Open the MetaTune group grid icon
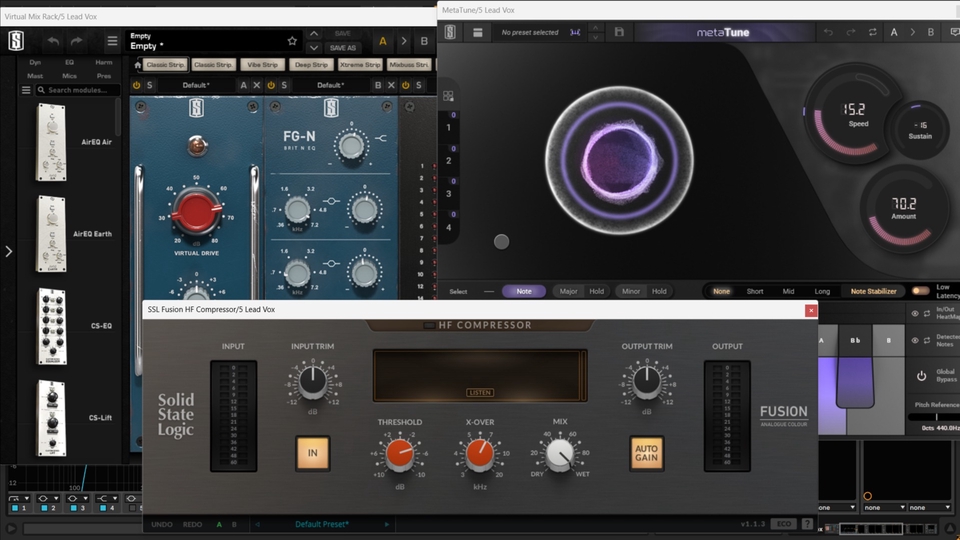 [448, 96]
